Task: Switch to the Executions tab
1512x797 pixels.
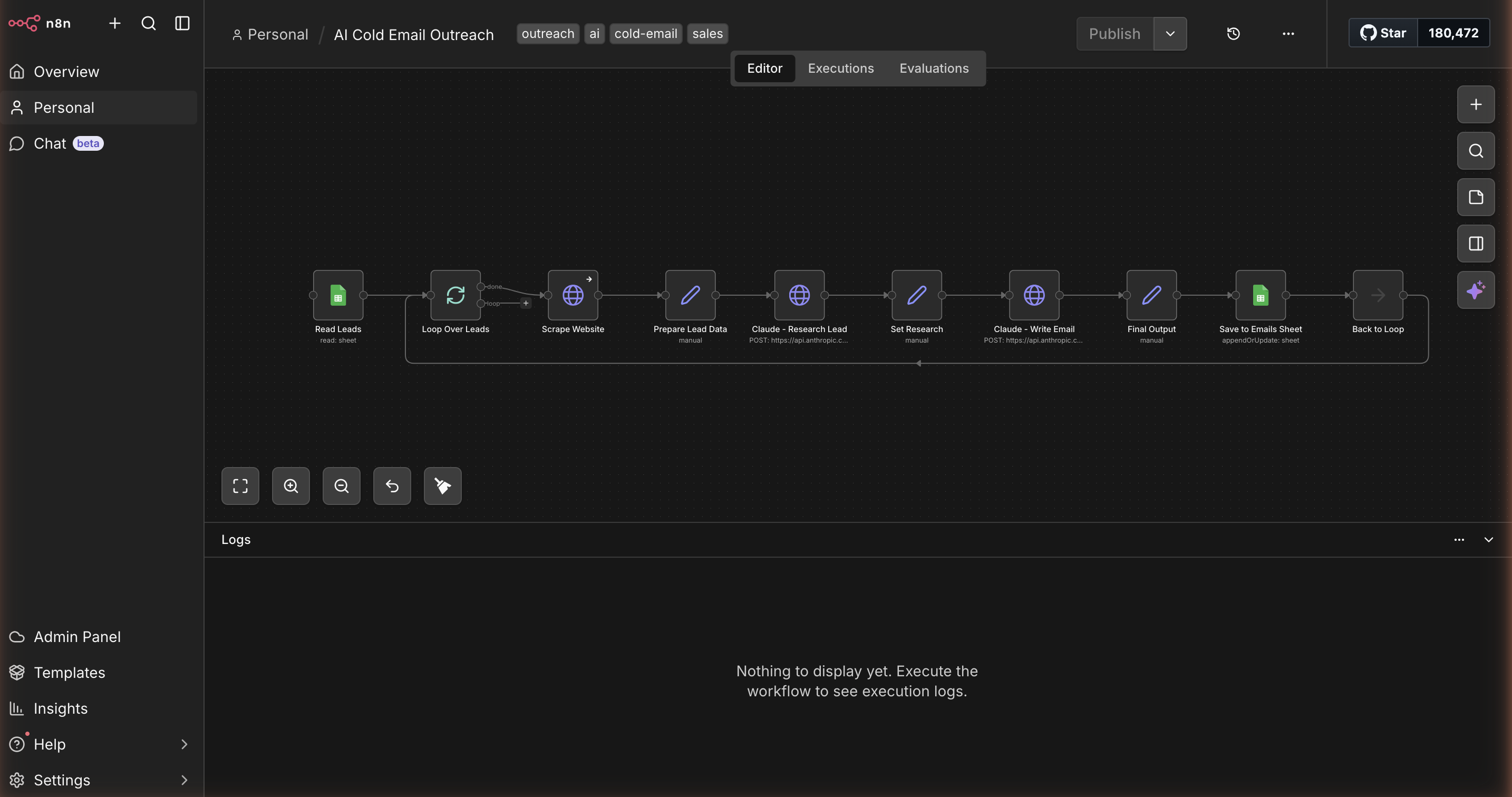Action: click(x=840, y=68)
